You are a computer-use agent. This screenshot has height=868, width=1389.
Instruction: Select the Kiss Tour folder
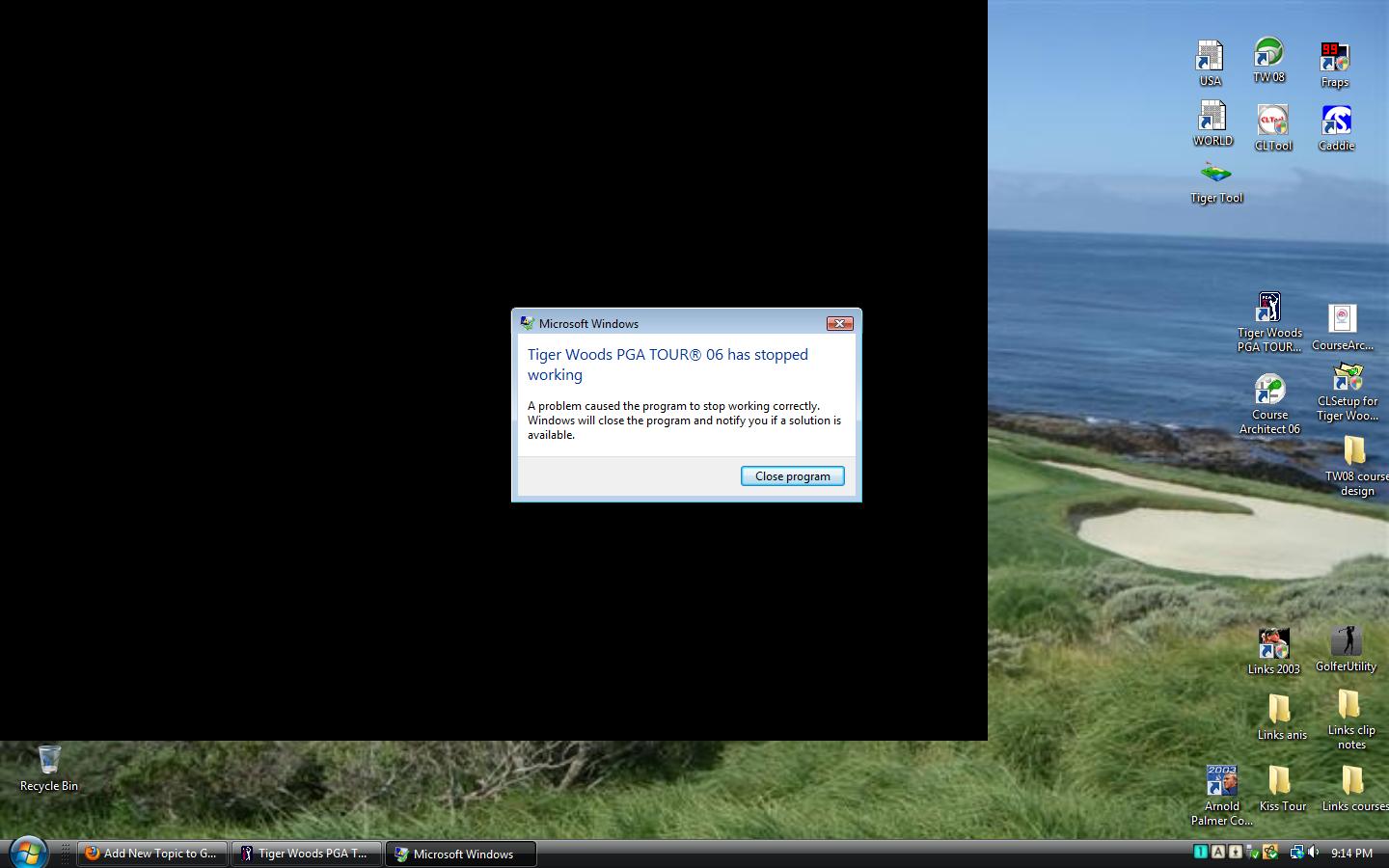pos(1282,789)
